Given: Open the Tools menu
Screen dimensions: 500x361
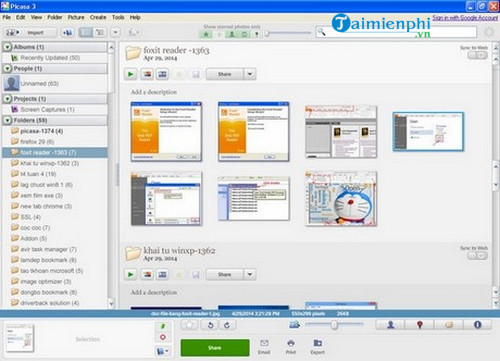Looking at the screenshot, I should (x=118, y=17).
